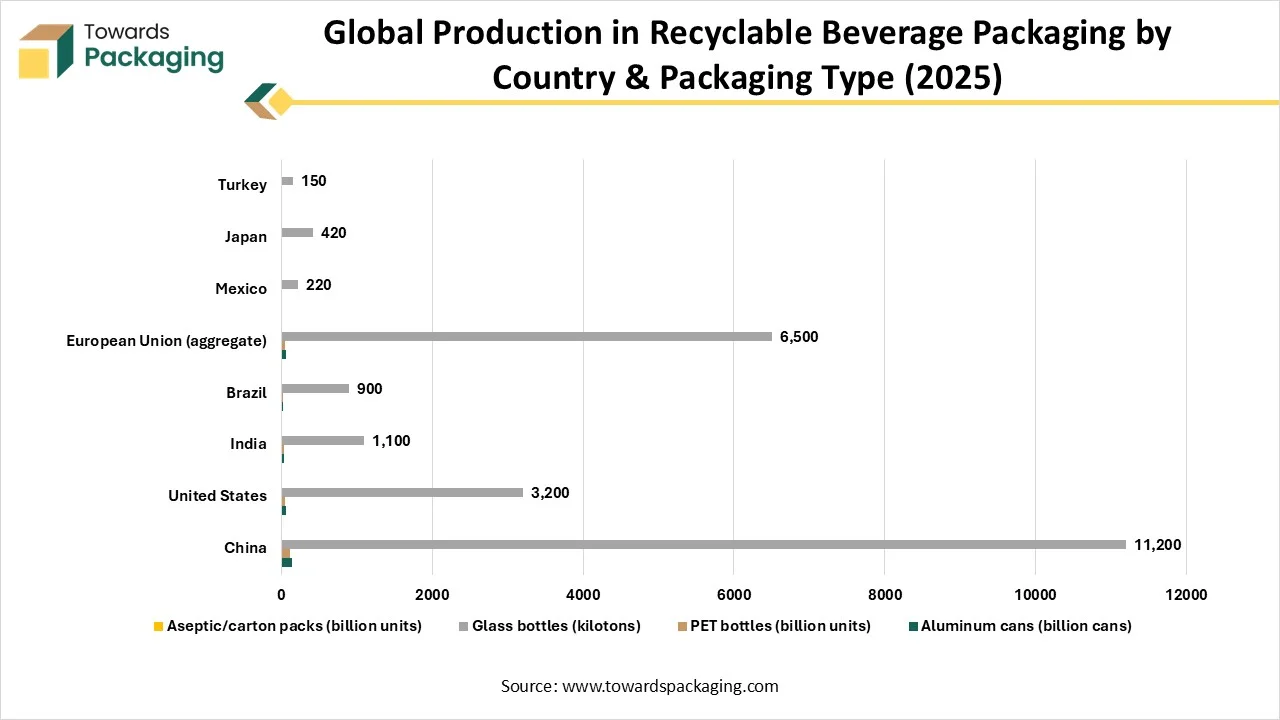Select the 11,200 data label
This screenshot has height=720, width=1280.
click(1157, 545)
